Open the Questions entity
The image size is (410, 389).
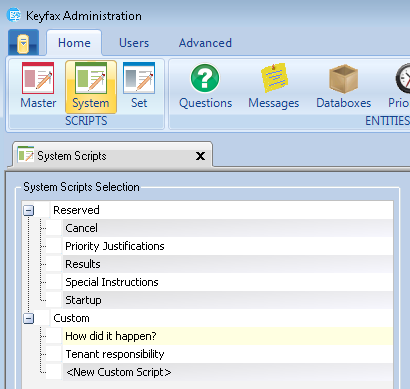click(205, 87)
